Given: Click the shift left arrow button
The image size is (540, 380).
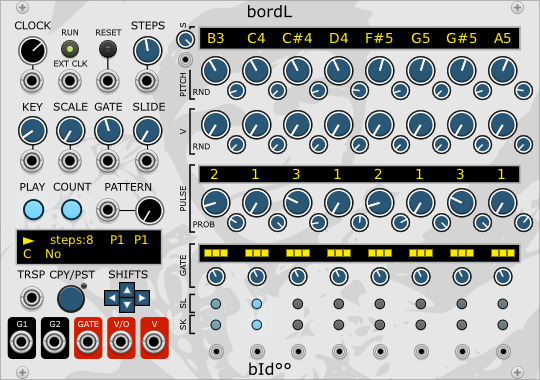Looking at the screenshot, I should (112, 298).
